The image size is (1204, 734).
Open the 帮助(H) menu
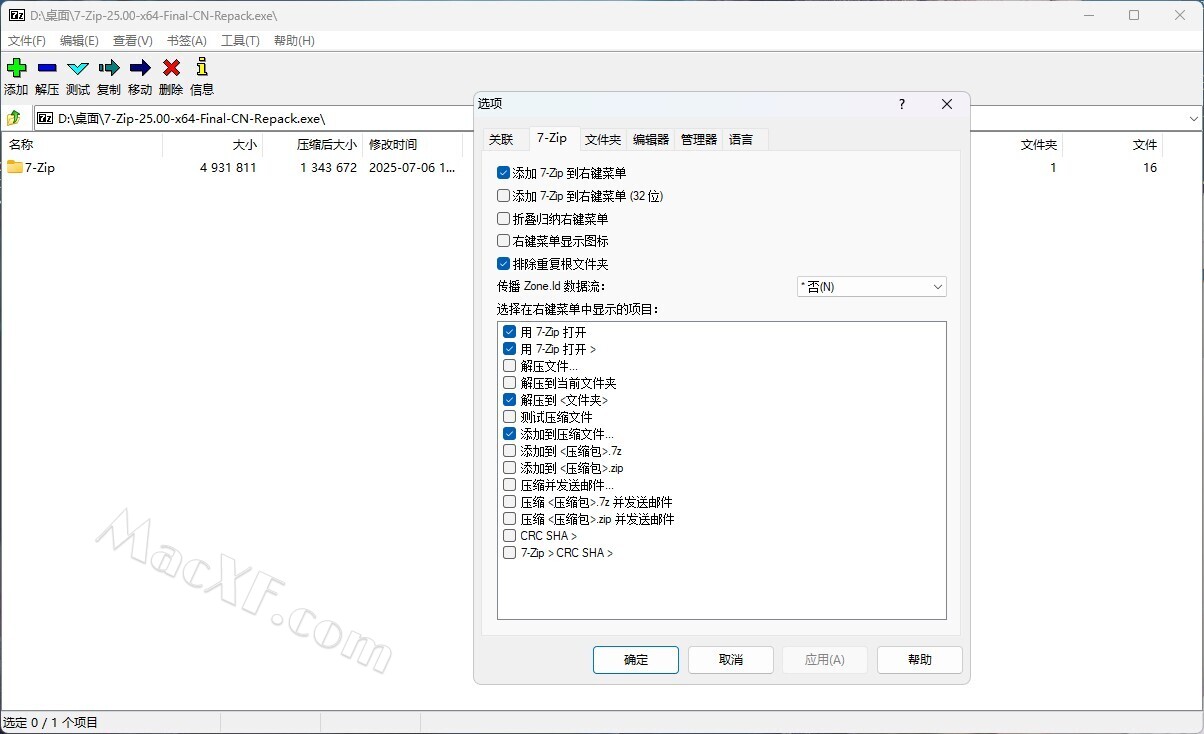pos(294,41)
